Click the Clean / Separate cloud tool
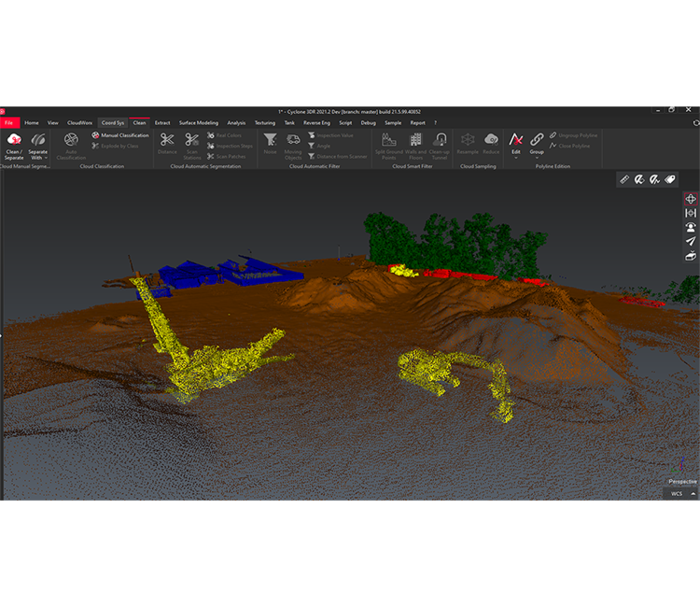The image size is (700, 607). [x=14, y=146]
